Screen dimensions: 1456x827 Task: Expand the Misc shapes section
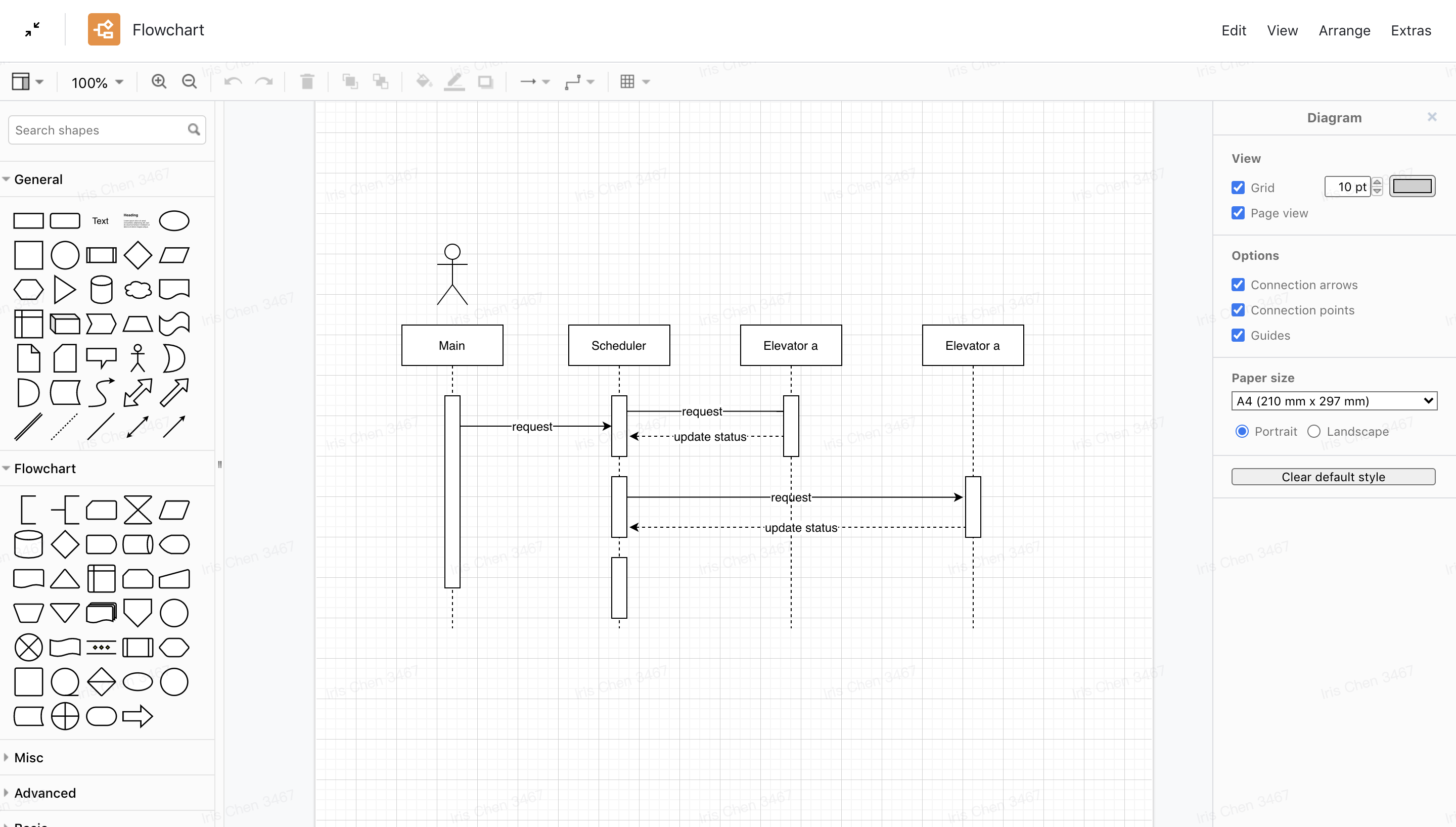point(28,757)
